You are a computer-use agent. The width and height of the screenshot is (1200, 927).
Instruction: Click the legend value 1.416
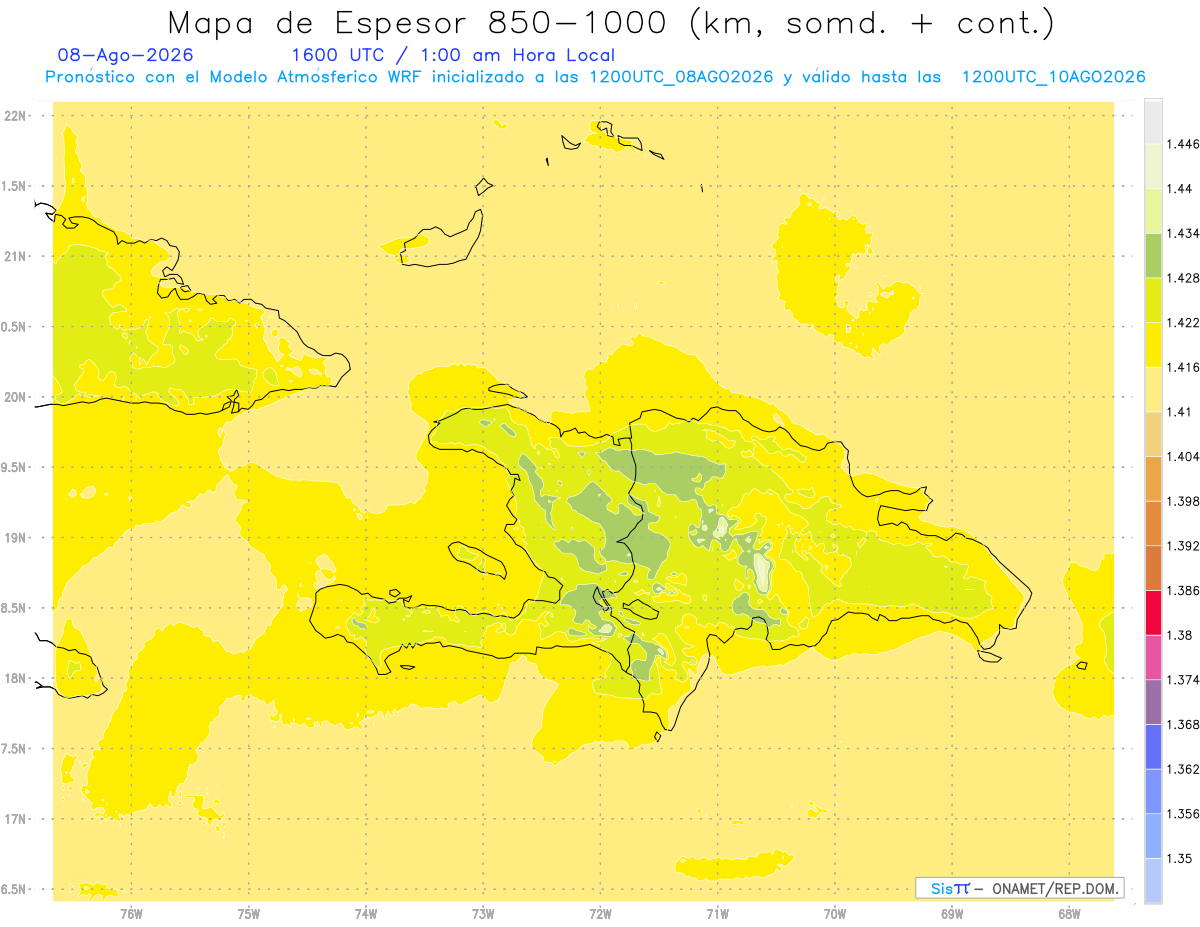click(1183, 367)
